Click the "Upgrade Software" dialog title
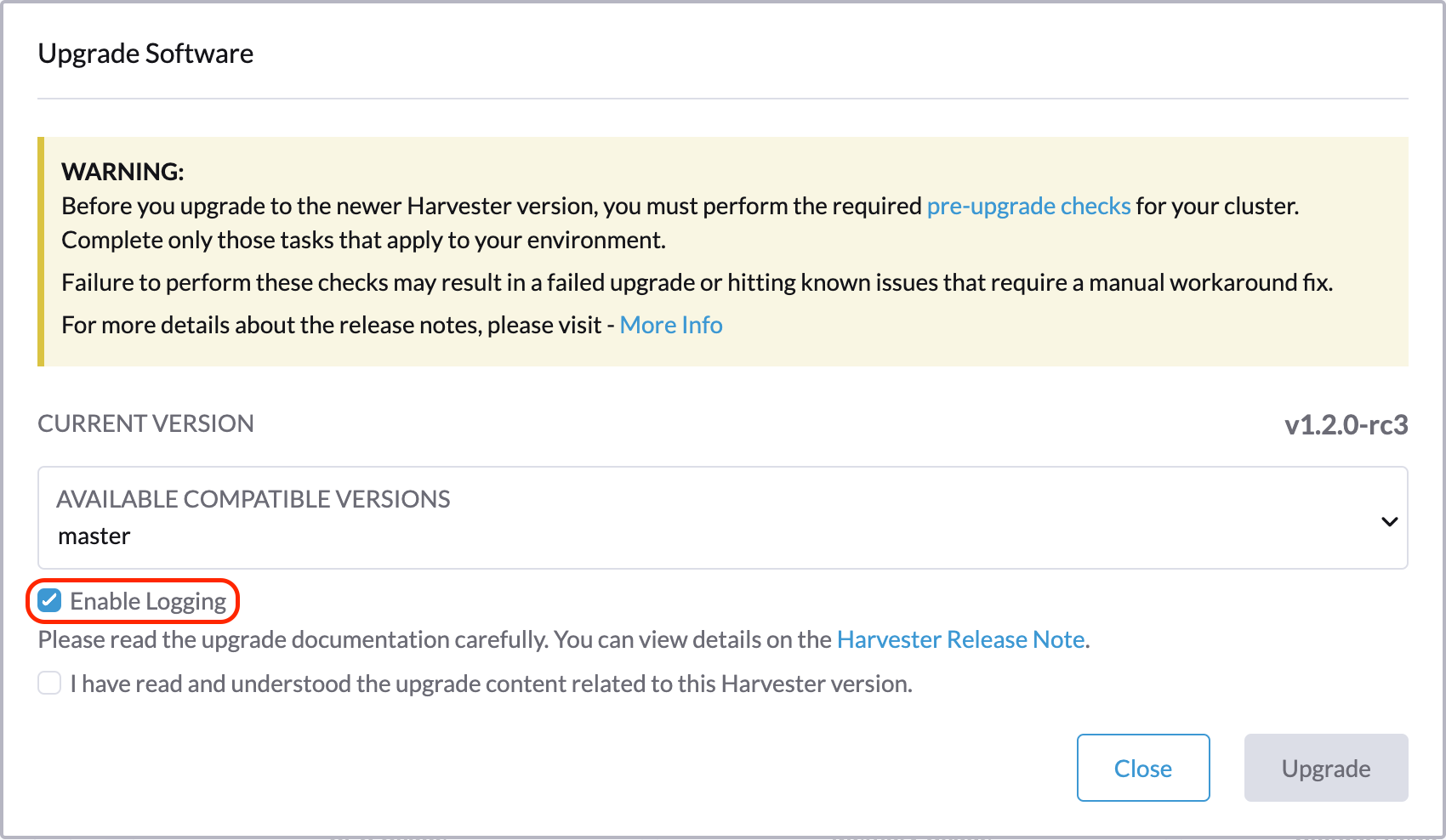The height and width of the screenshot is (840, 1446). pyautogui.click(x=145, y=53)
